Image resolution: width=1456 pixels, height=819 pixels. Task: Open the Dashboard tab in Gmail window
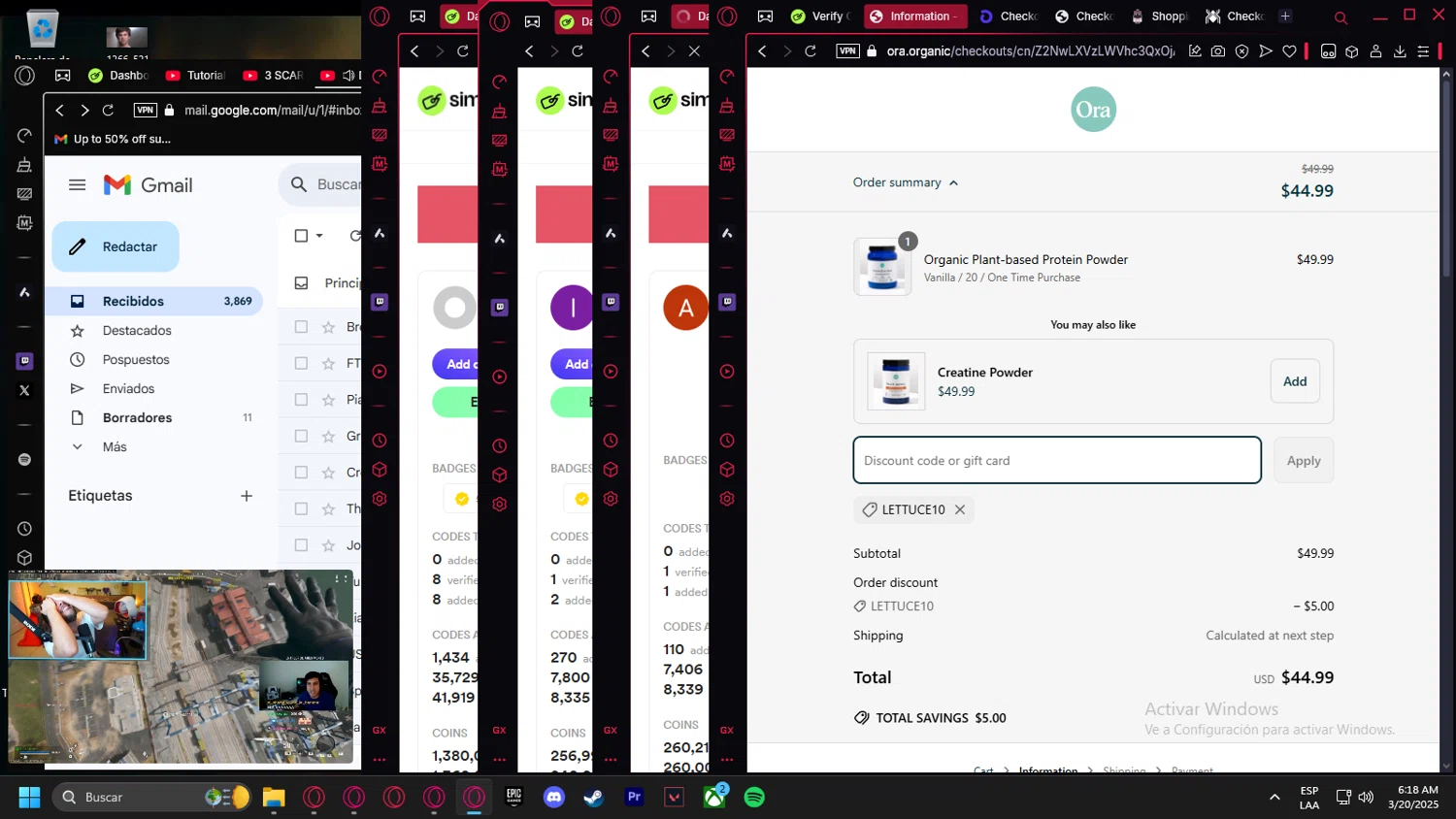coord(118,76)
